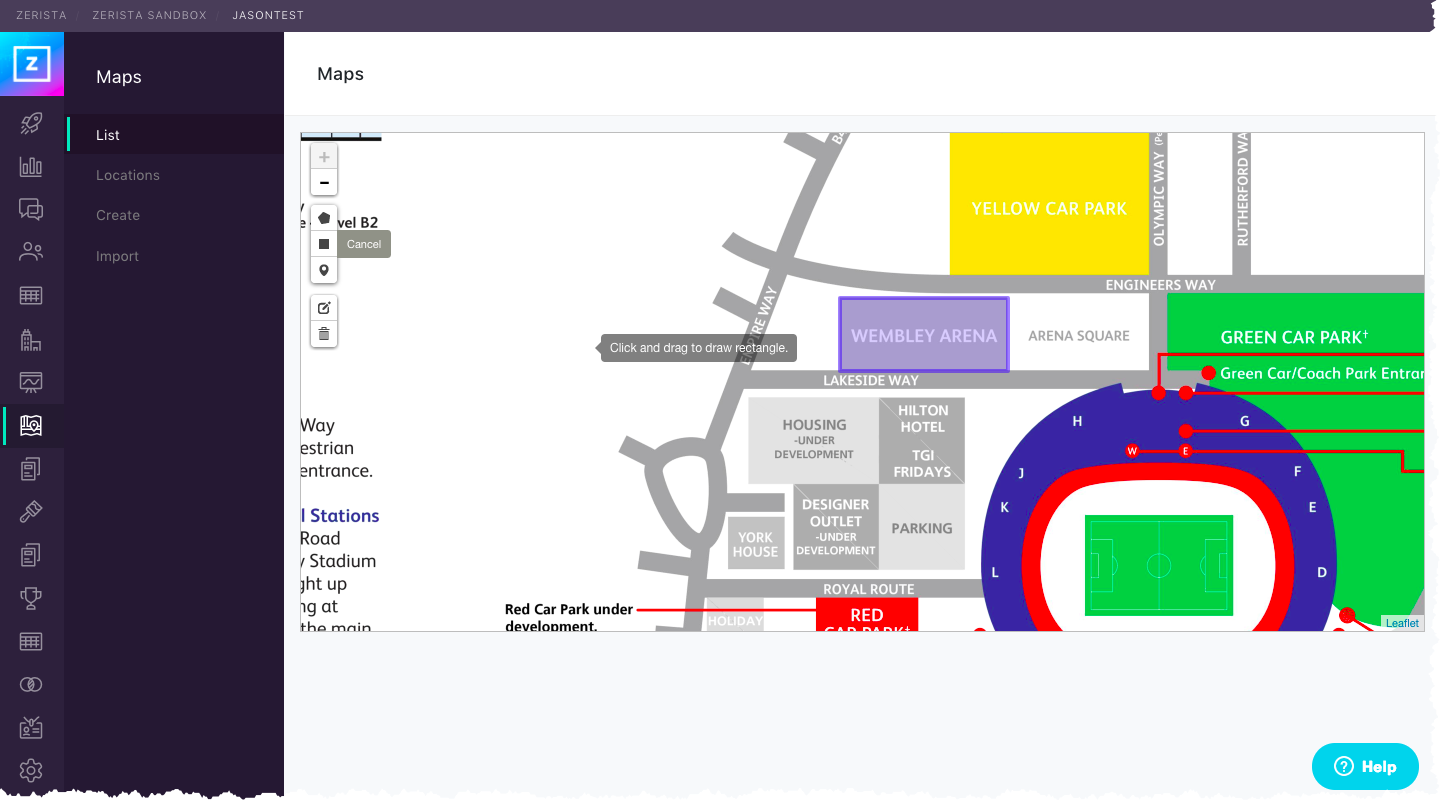Open the bar chart analytics icon

pos(31,167)
